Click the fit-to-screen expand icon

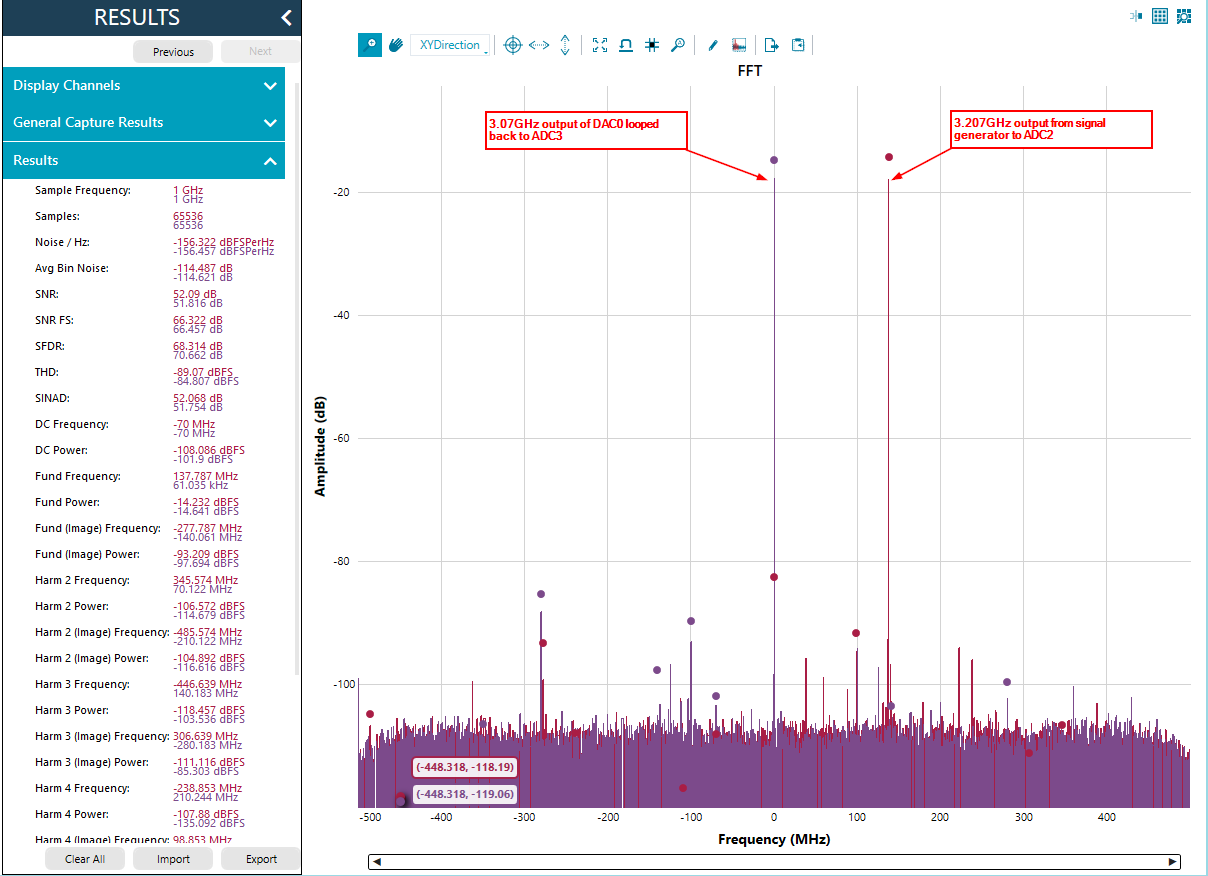click(600, 45)
